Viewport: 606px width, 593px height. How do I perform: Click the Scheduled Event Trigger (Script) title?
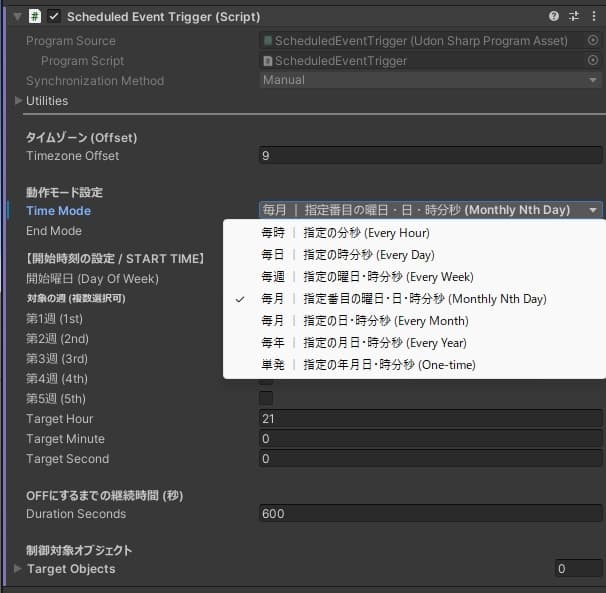coord(163,17)
